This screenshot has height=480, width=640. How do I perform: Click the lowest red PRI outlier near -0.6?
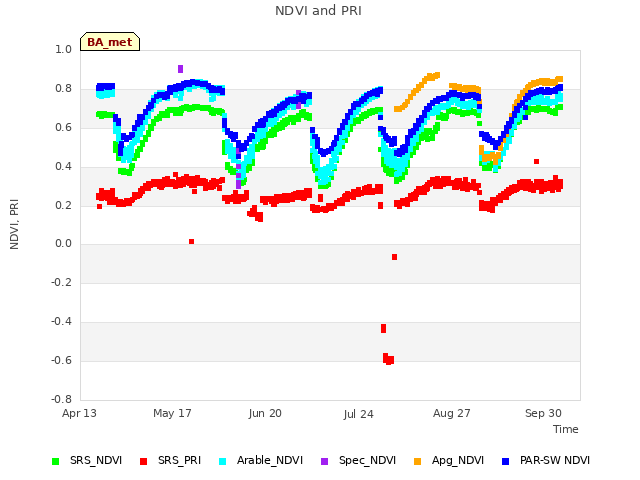click(389, 360)
